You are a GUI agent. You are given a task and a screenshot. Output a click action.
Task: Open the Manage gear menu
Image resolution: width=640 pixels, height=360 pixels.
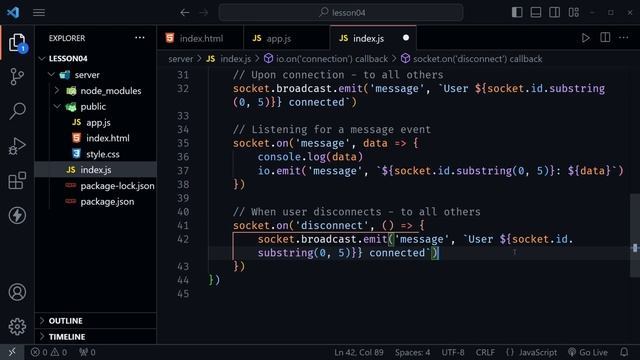pos(17,327)
